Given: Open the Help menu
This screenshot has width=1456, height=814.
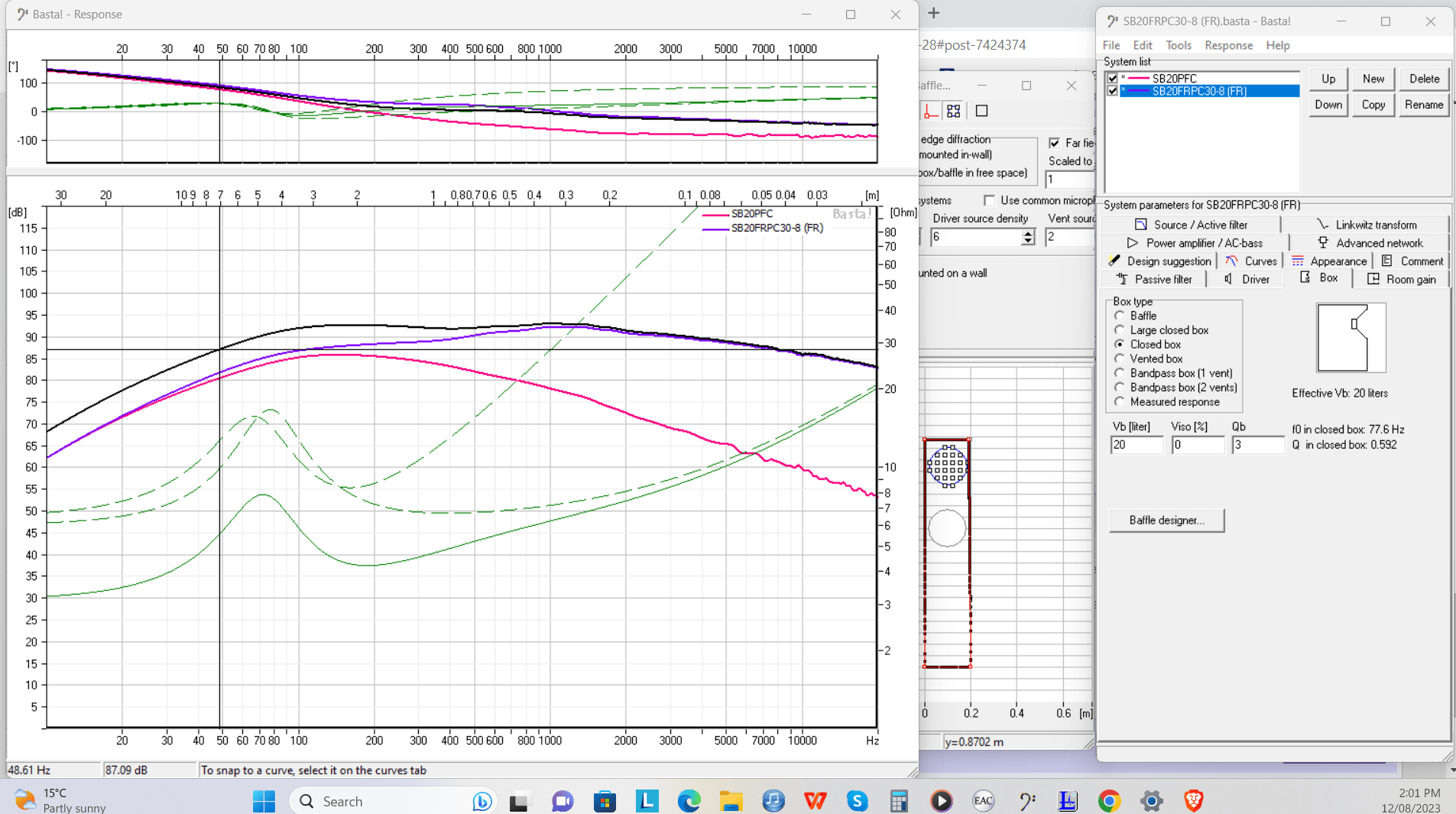Looking at the screenshot, I should tap(1277, 45).
